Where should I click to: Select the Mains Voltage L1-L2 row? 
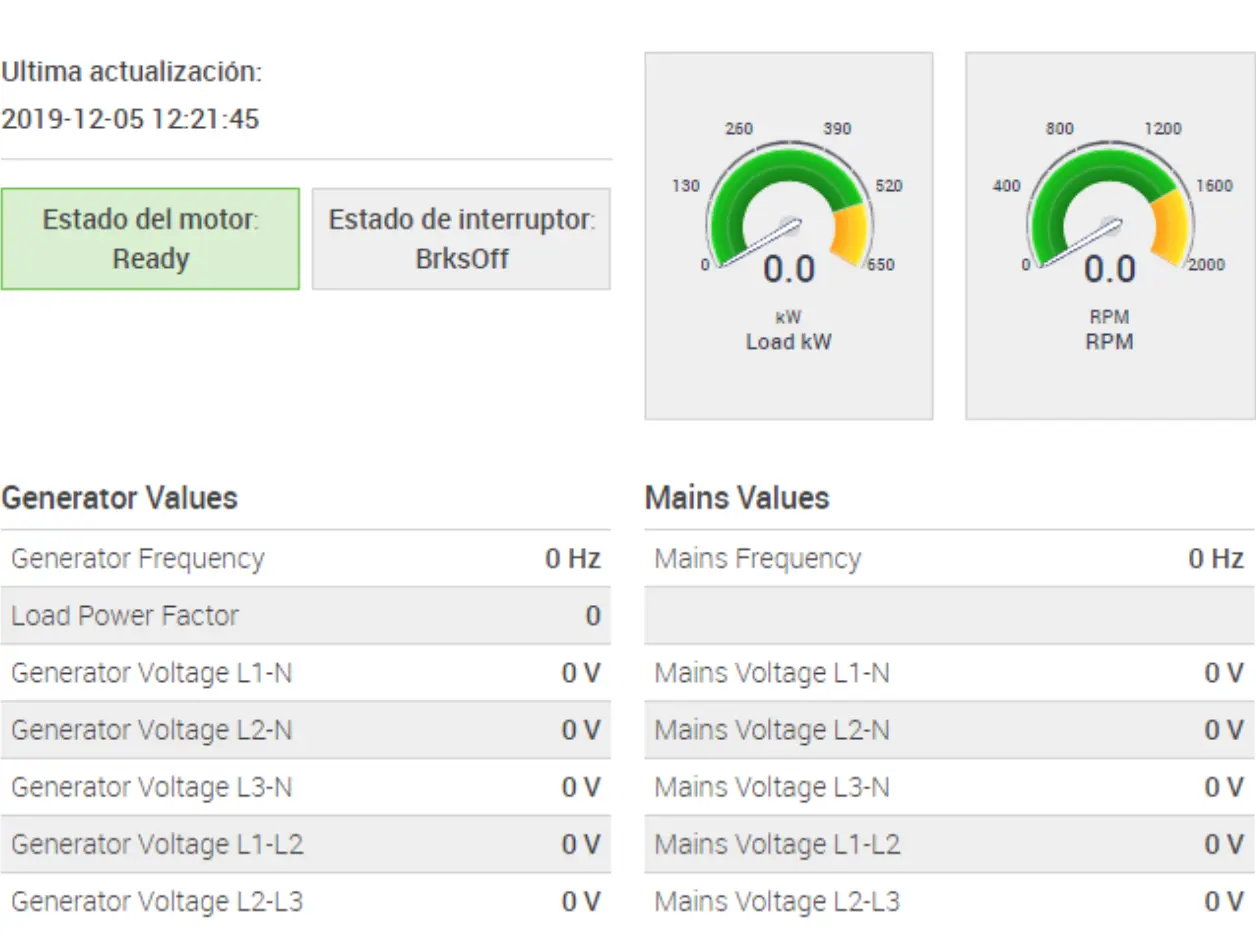pos(949,844)
